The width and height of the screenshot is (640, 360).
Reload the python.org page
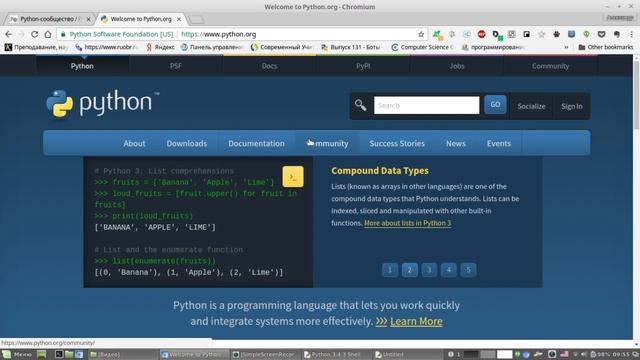tap(34, 34)
